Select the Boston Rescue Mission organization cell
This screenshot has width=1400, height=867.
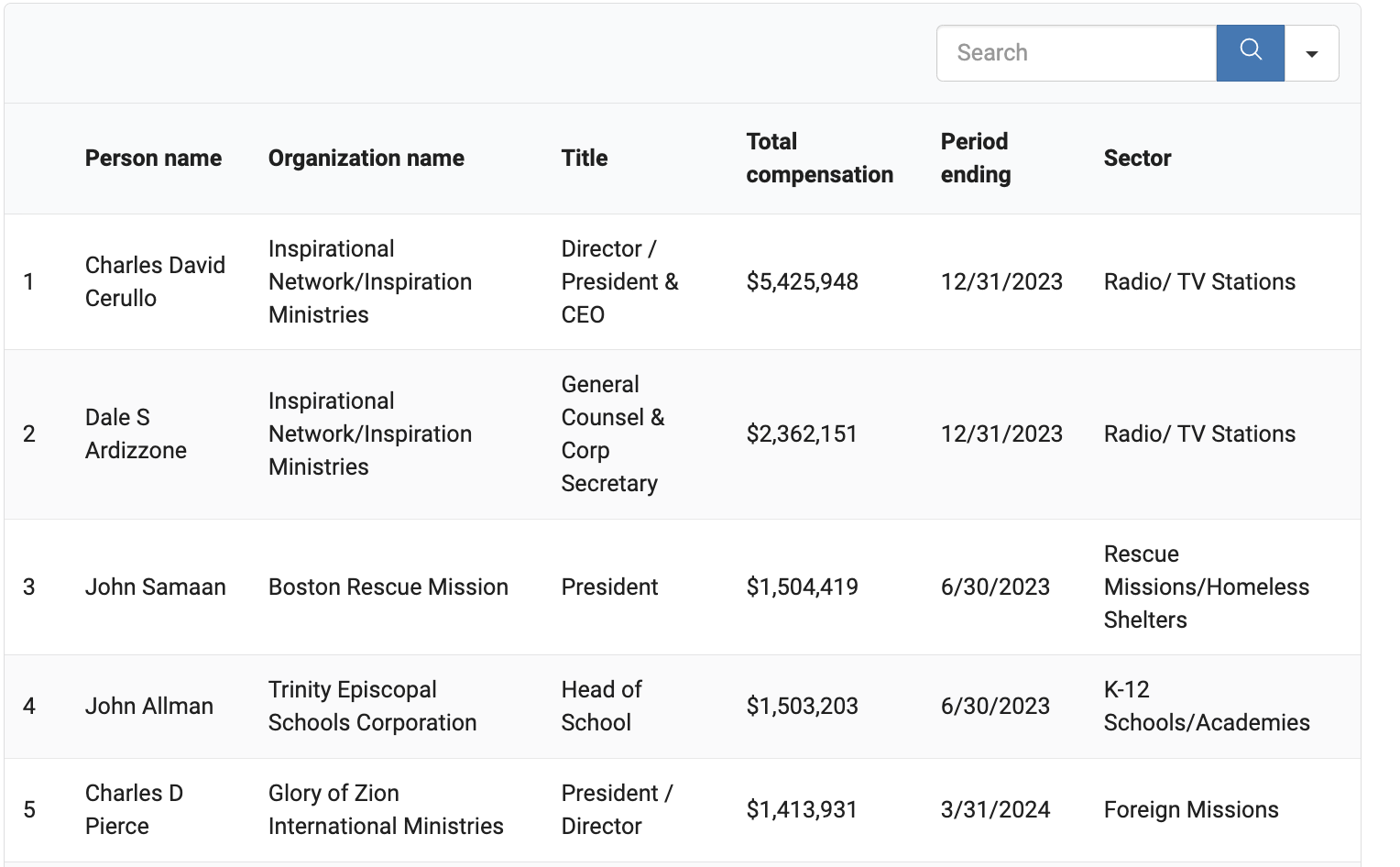coord(388,587)
